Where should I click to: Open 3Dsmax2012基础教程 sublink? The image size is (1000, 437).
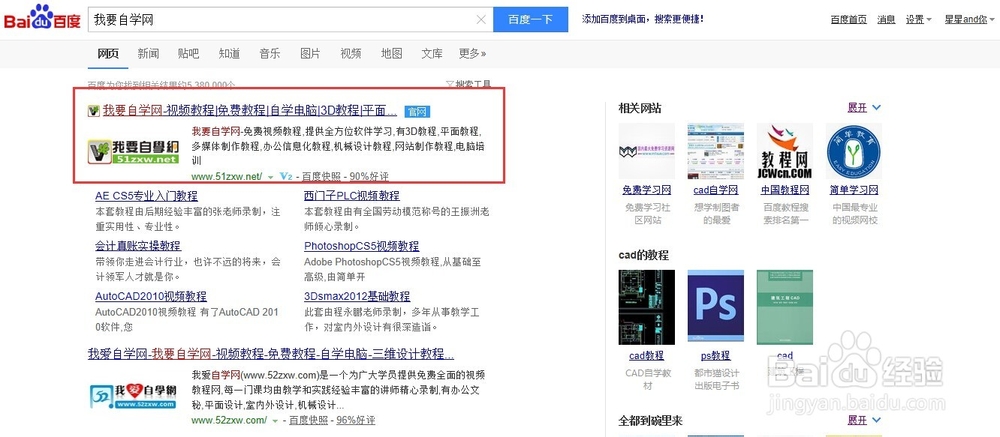357,296
